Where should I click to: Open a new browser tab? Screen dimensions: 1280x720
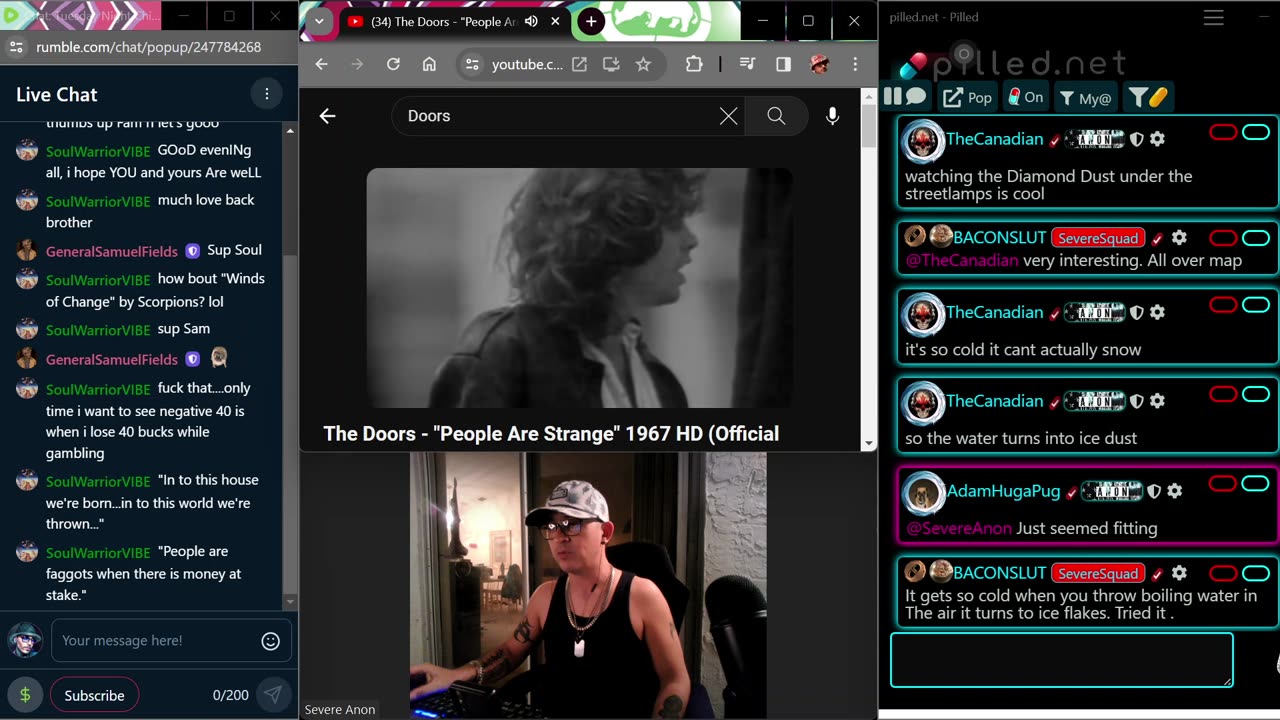tap(591, 21)
